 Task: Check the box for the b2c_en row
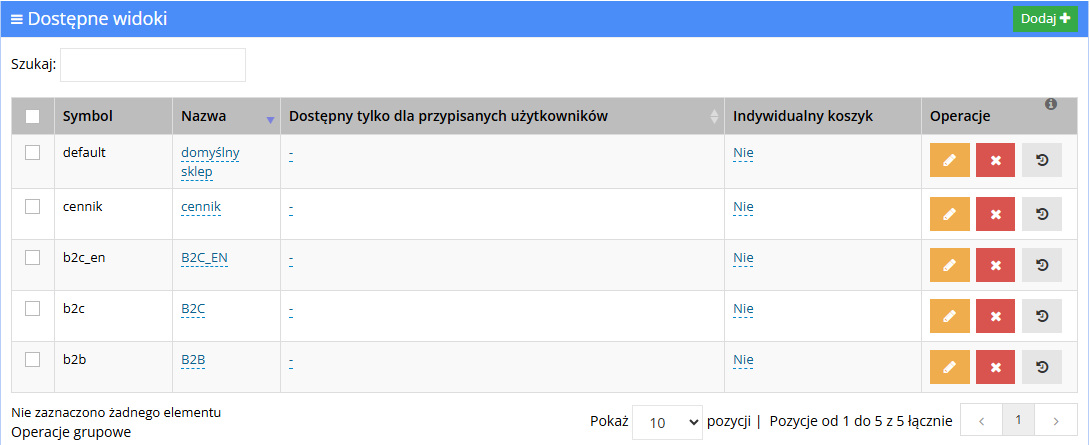click(x=33, y=257)
